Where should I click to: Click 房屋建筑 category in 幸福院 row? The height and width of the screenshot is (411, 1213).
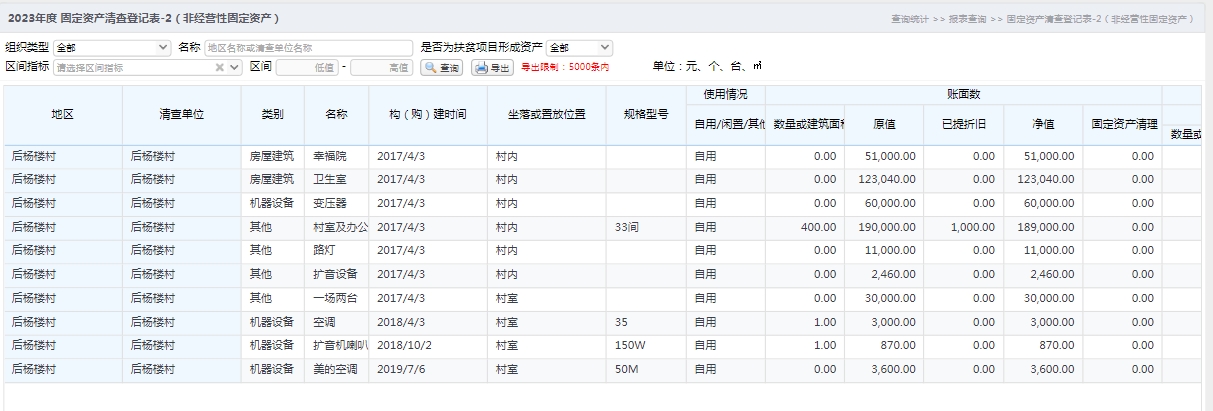[272, 156]
